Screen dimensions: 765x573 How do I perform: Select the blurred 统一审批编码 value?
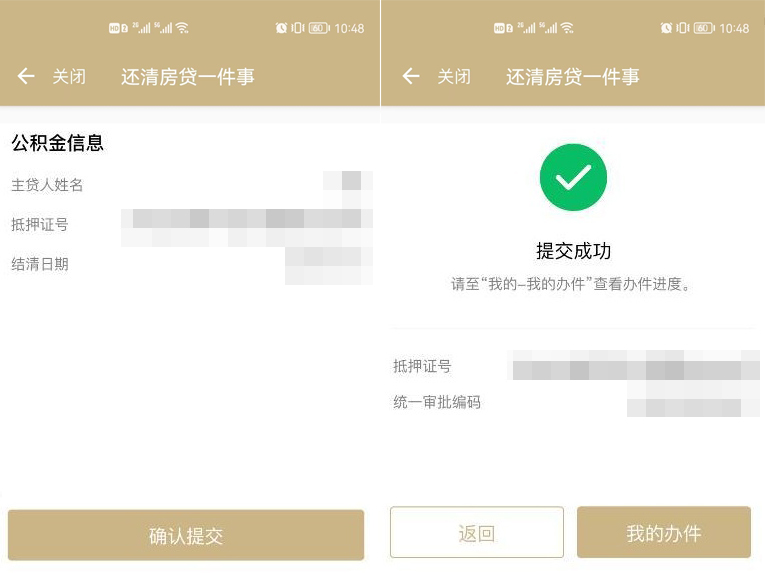[691, 405]
